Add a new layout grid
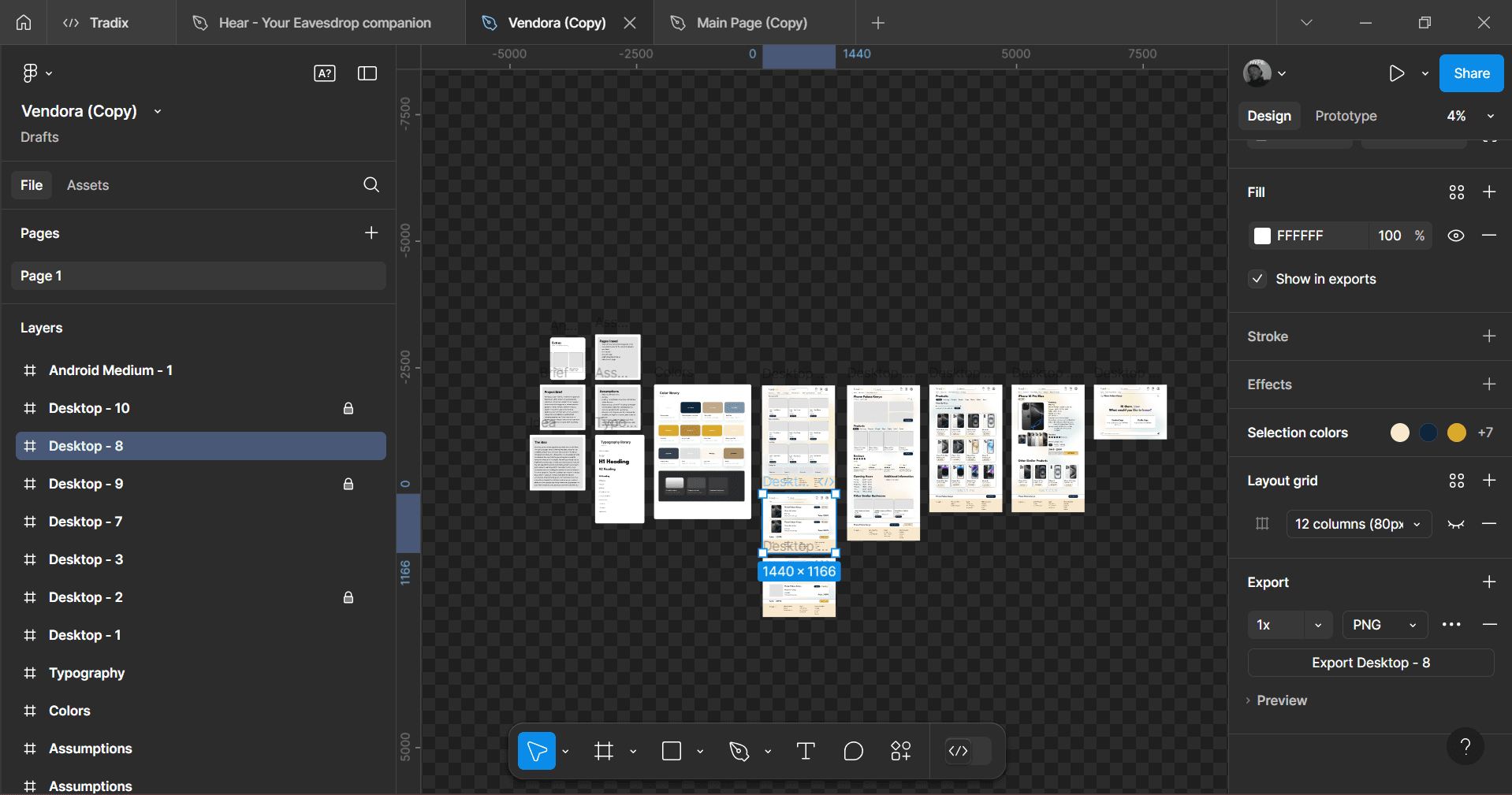Image resolution: width=1512 pixels, height=795 pixels. (x=1489, y=481)
